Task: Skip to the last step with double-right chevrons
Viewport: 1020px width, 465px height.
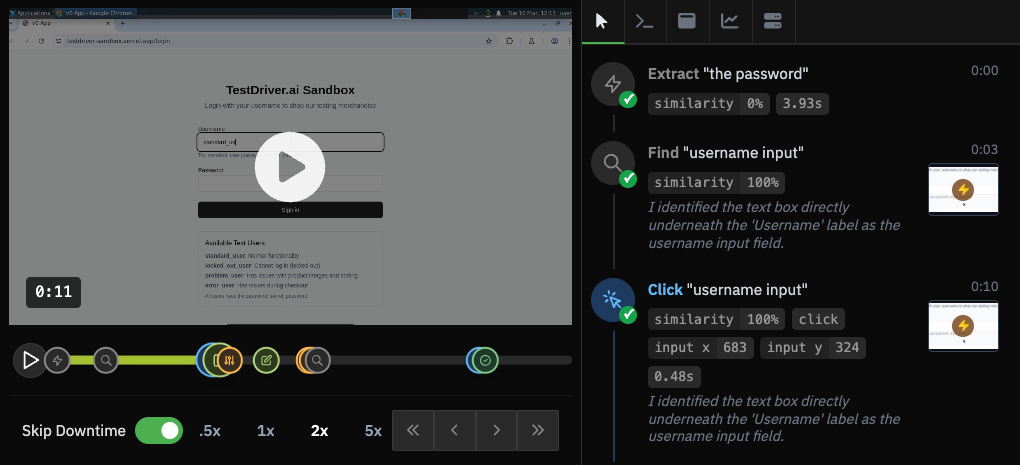Action: pyautogui.click(x=538, y=430)
